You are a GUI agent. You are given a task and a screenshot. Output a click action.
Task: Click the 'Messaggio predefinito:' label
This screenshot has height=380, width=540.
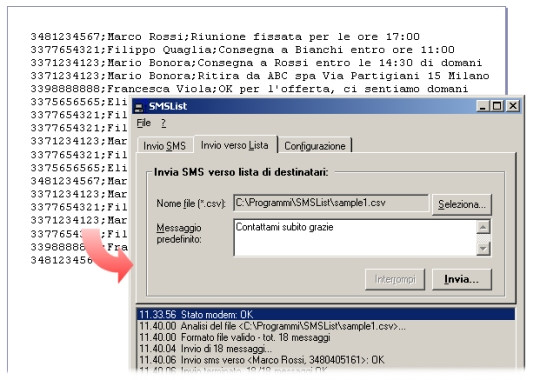pos(179,233)
